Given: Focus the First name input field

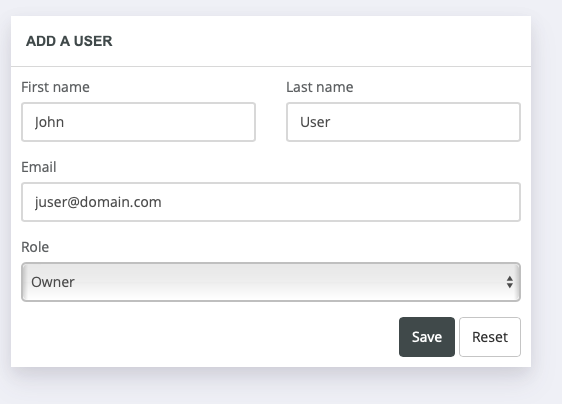Looking at the screenshot, I should (x=138, y=122).
